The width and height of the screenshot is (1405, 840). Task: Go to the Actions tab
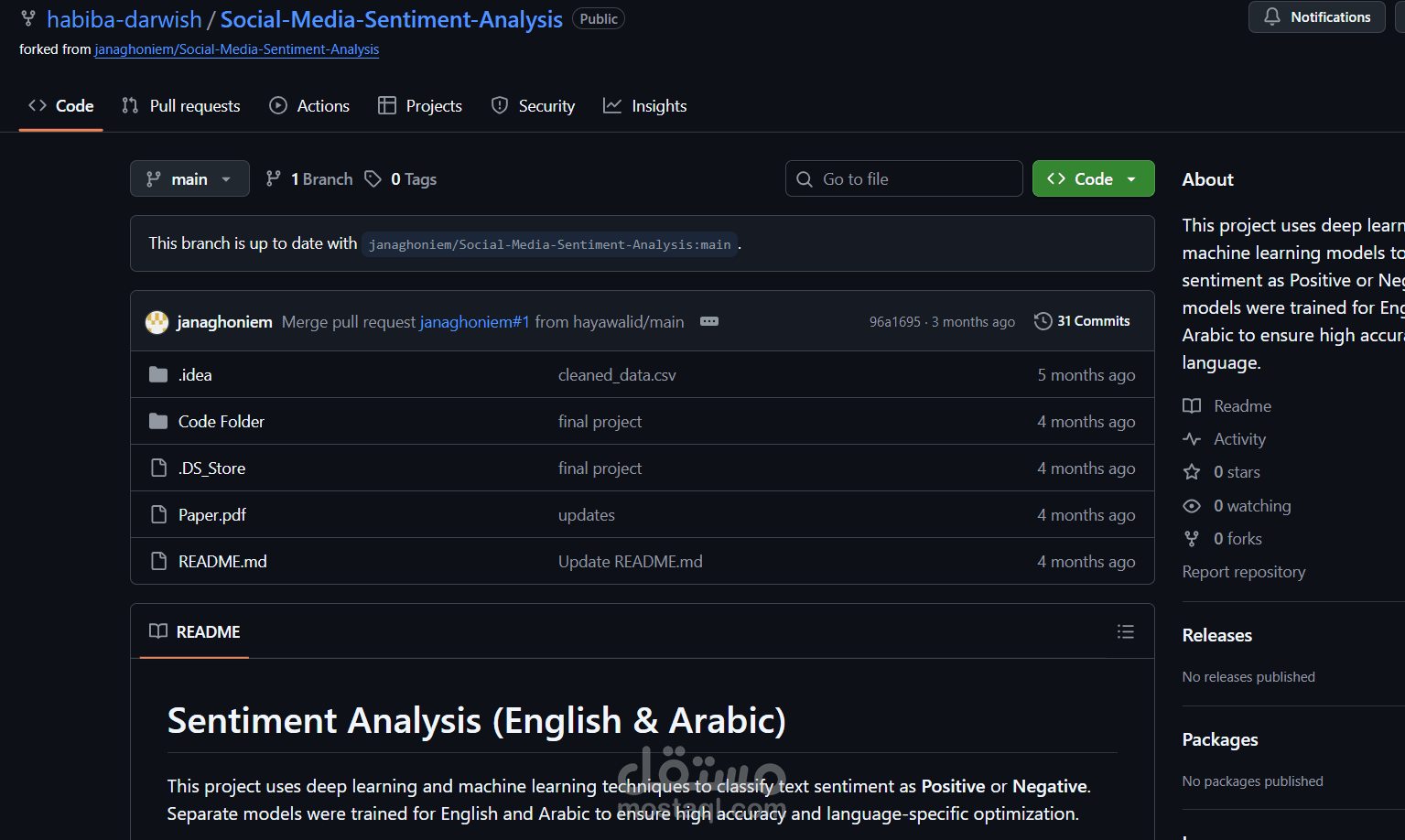(309, 106)
